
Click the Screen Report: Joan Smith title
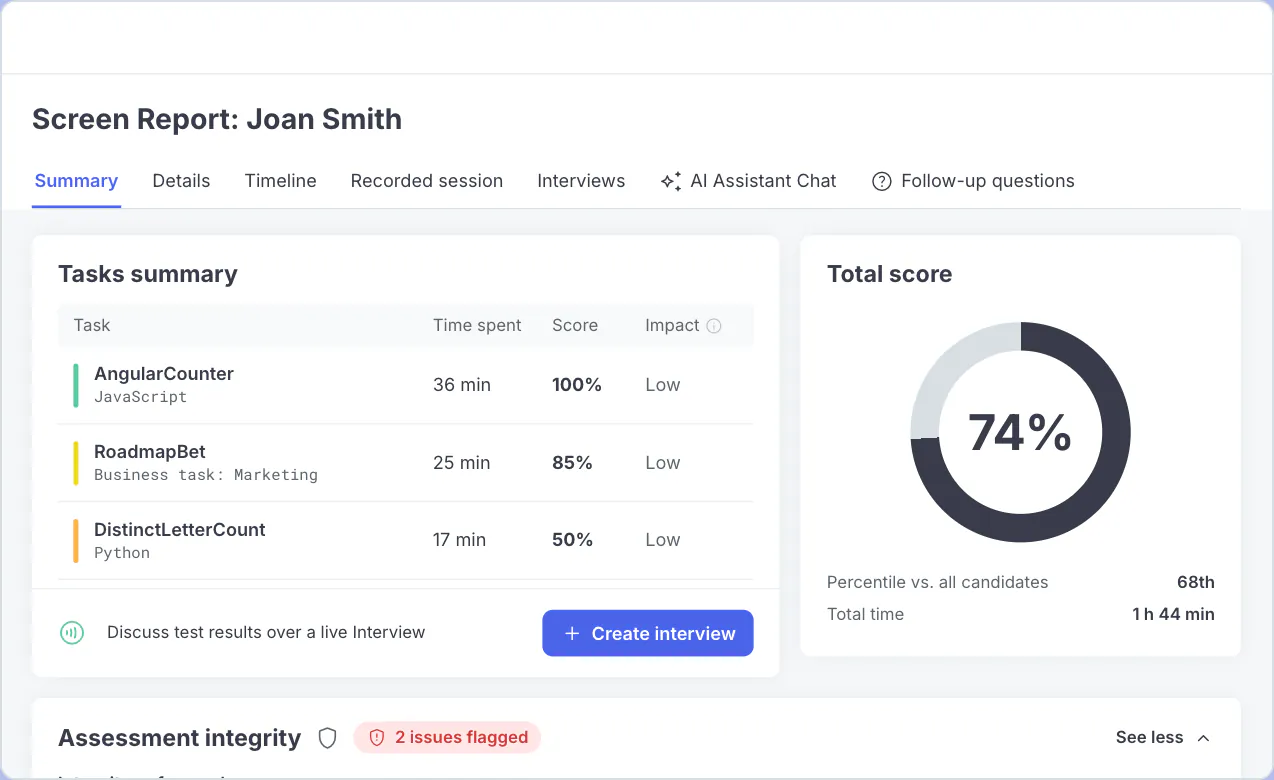217,119
